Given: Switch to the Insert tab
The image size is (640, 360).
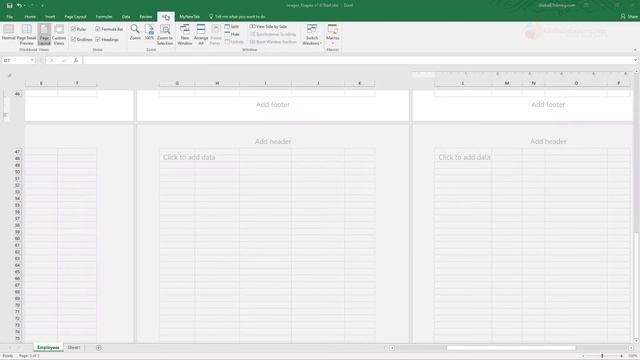Looking at the screenshot, I should tap(50, 17).
